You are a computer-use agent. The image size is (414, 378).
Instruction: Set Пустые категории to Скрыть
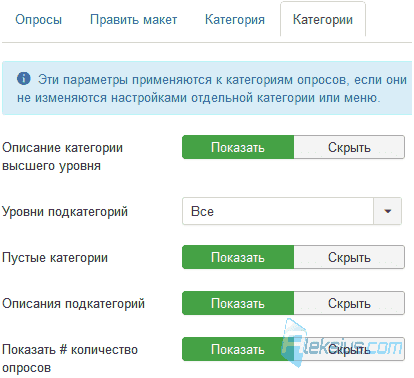(x=349, y=257)
